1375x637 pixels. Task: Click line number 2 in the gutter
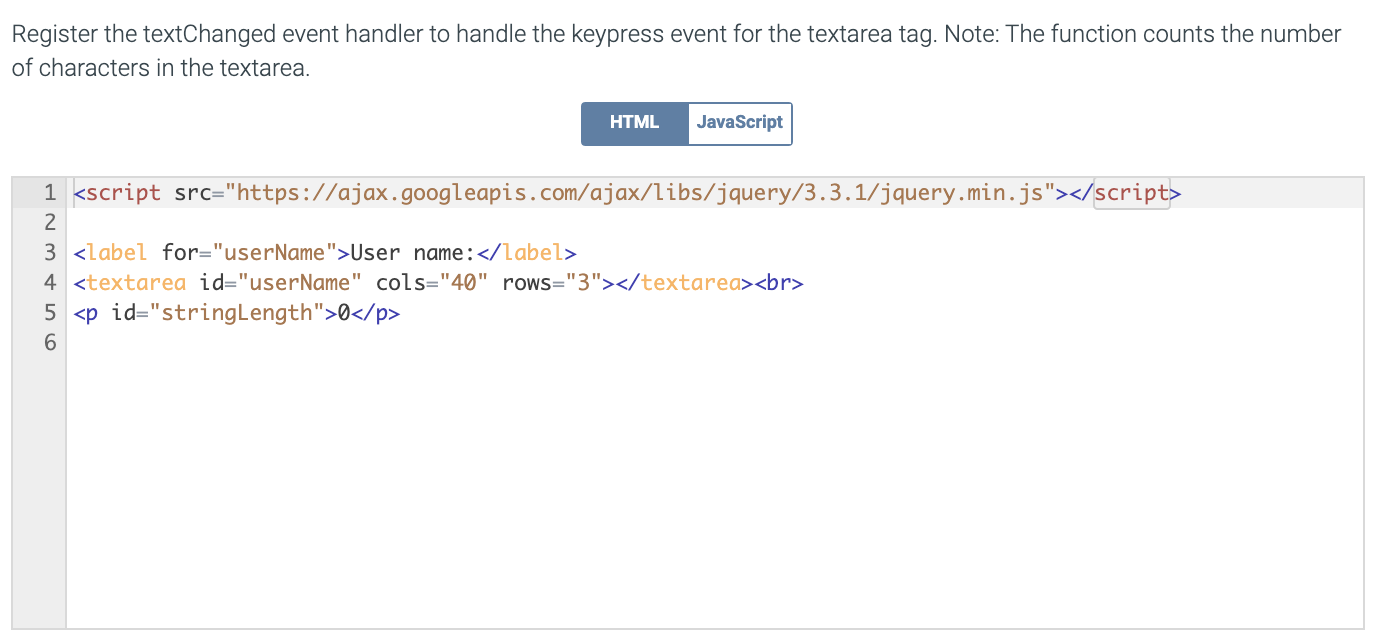pyautogui.click(x=49, y=222)
